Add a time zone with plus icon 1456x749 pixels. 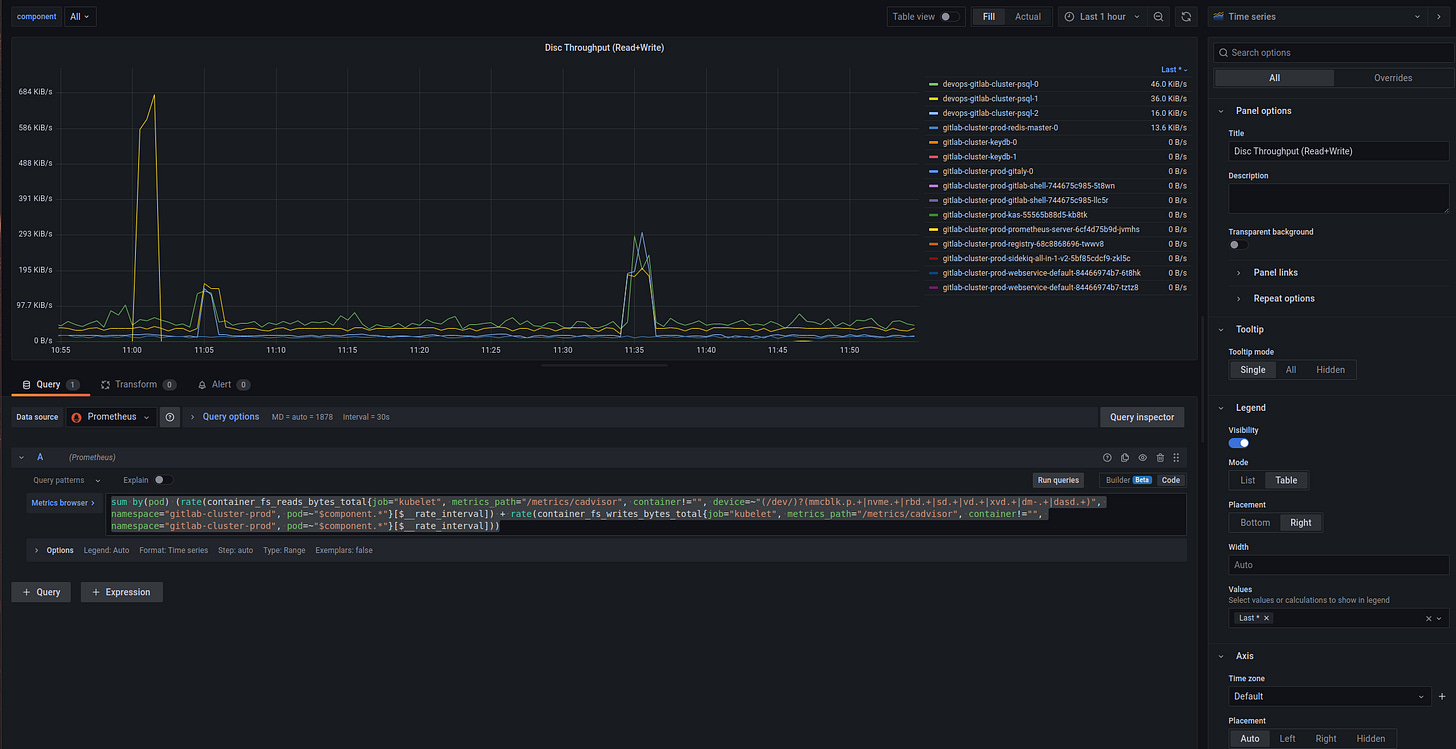point(1441,696)
